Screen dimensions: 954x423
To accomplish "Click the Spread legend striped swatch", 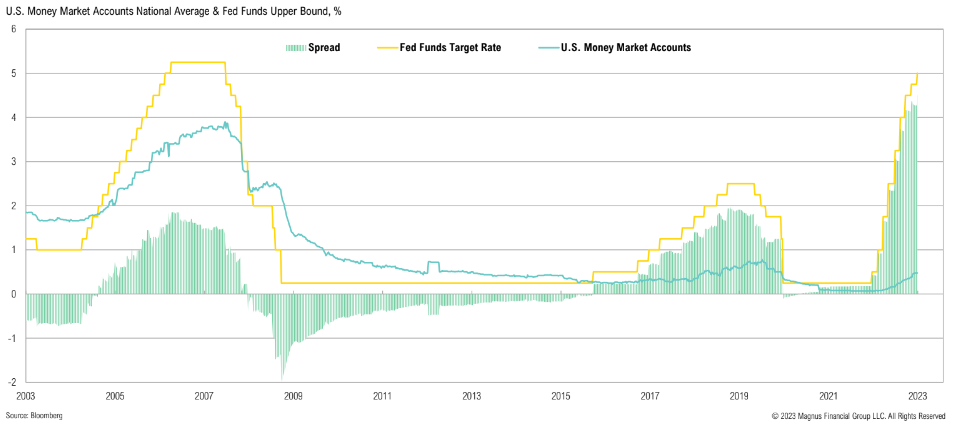I will point(294,47).
